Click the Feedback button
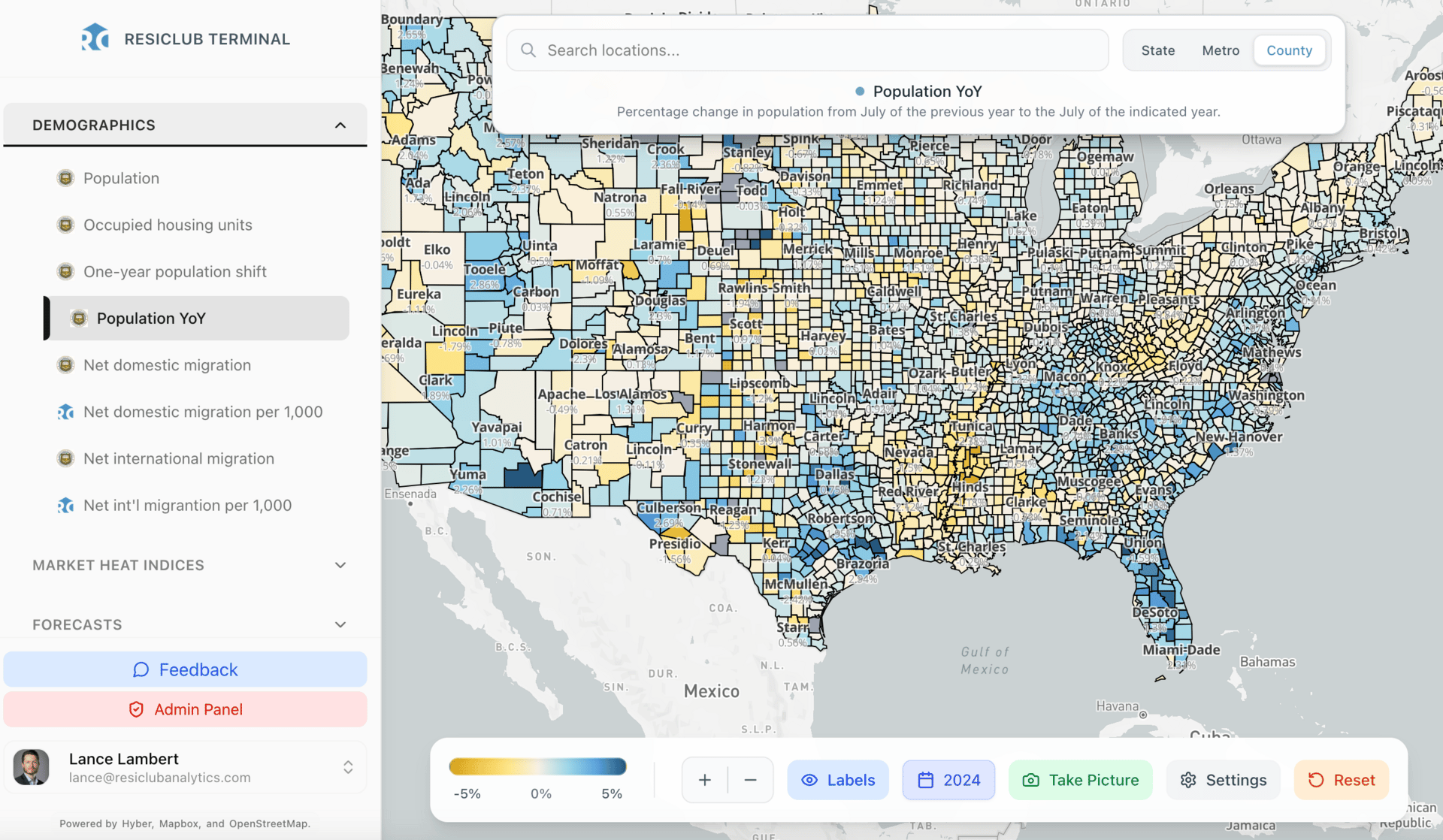Viewport: 1443px width, 840px height. 185,669
